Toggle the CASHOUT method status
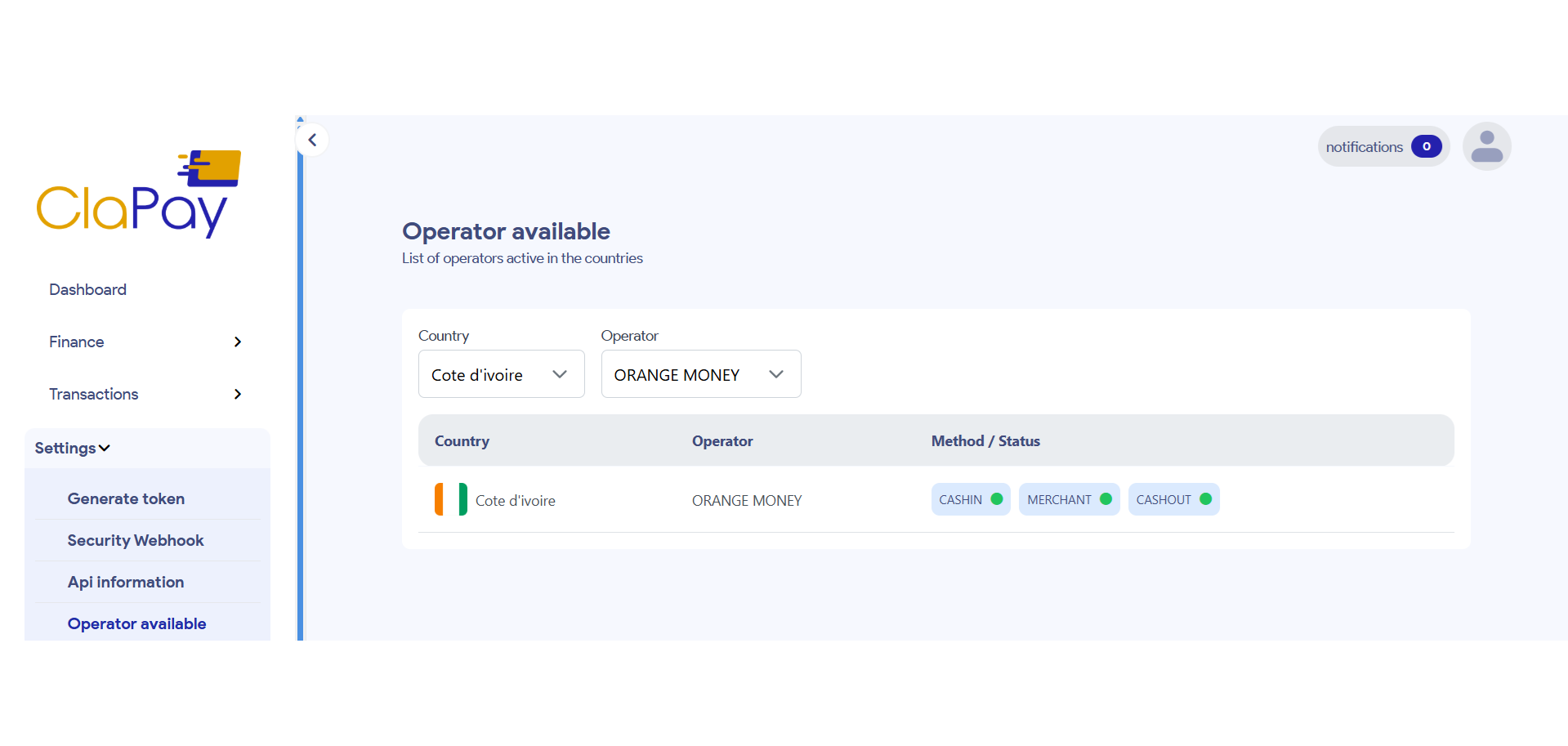Image resolution: width=1568 pixels, height=746 pixels. 1173,498
